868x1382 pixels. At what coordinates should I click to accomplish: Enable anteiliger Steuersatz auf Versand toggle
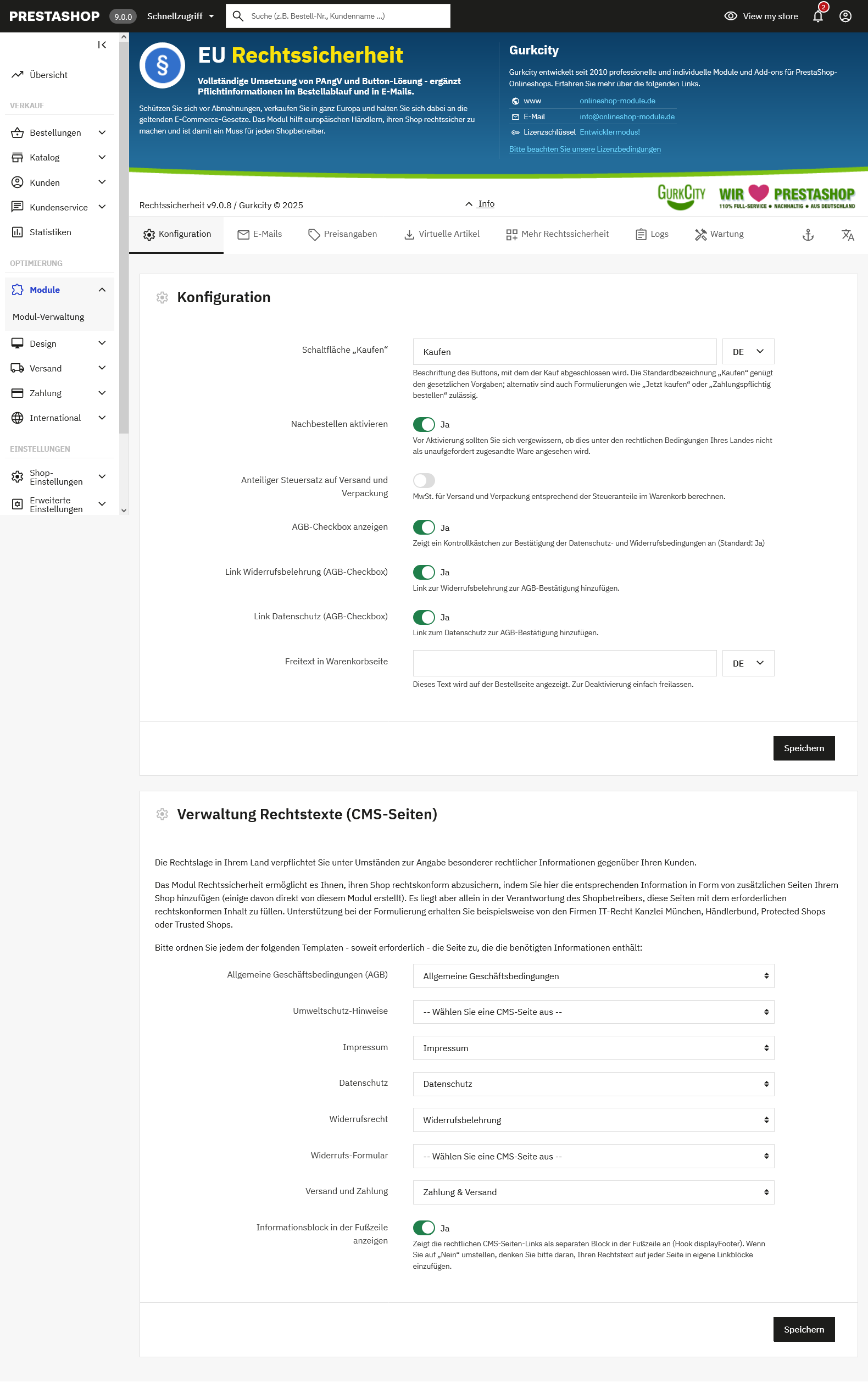click(424, 480)
